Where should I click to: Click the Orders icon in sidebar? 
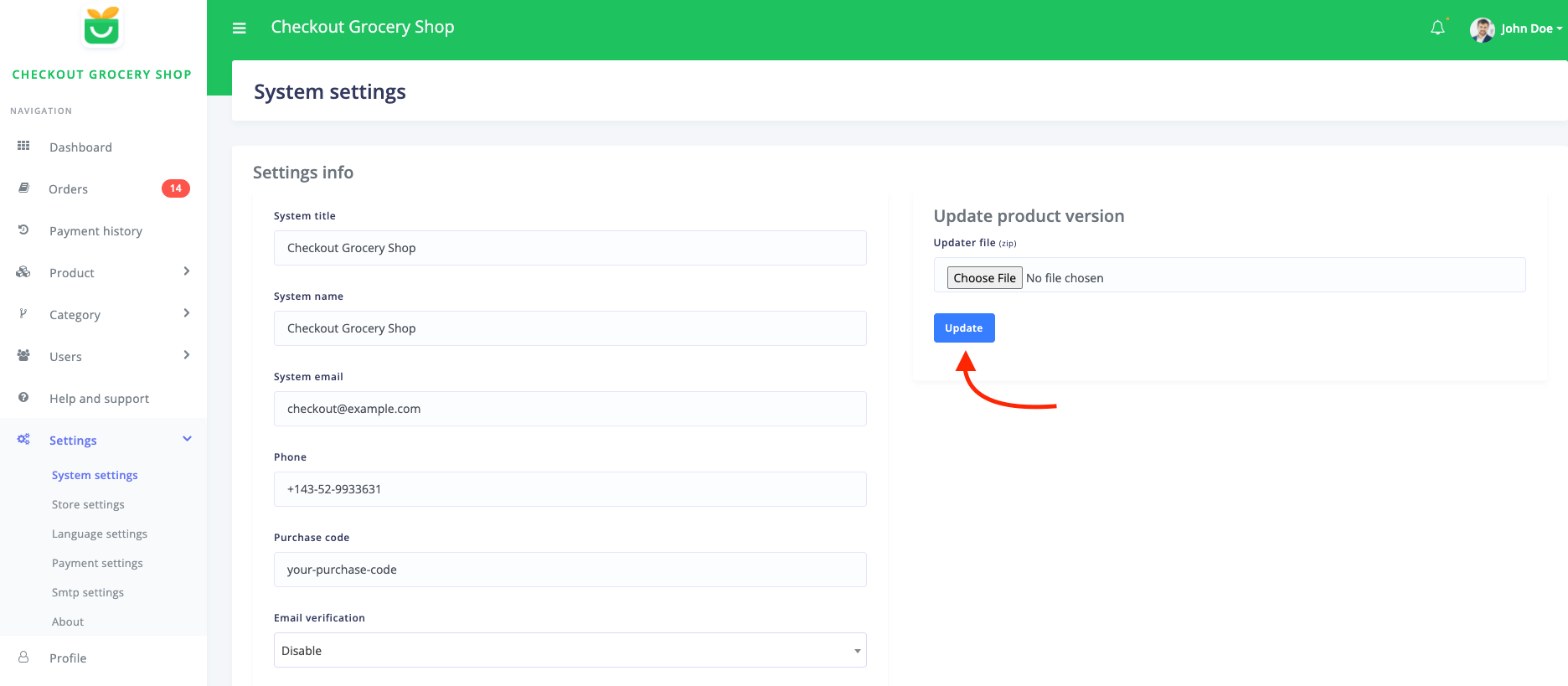pos(23,188)
